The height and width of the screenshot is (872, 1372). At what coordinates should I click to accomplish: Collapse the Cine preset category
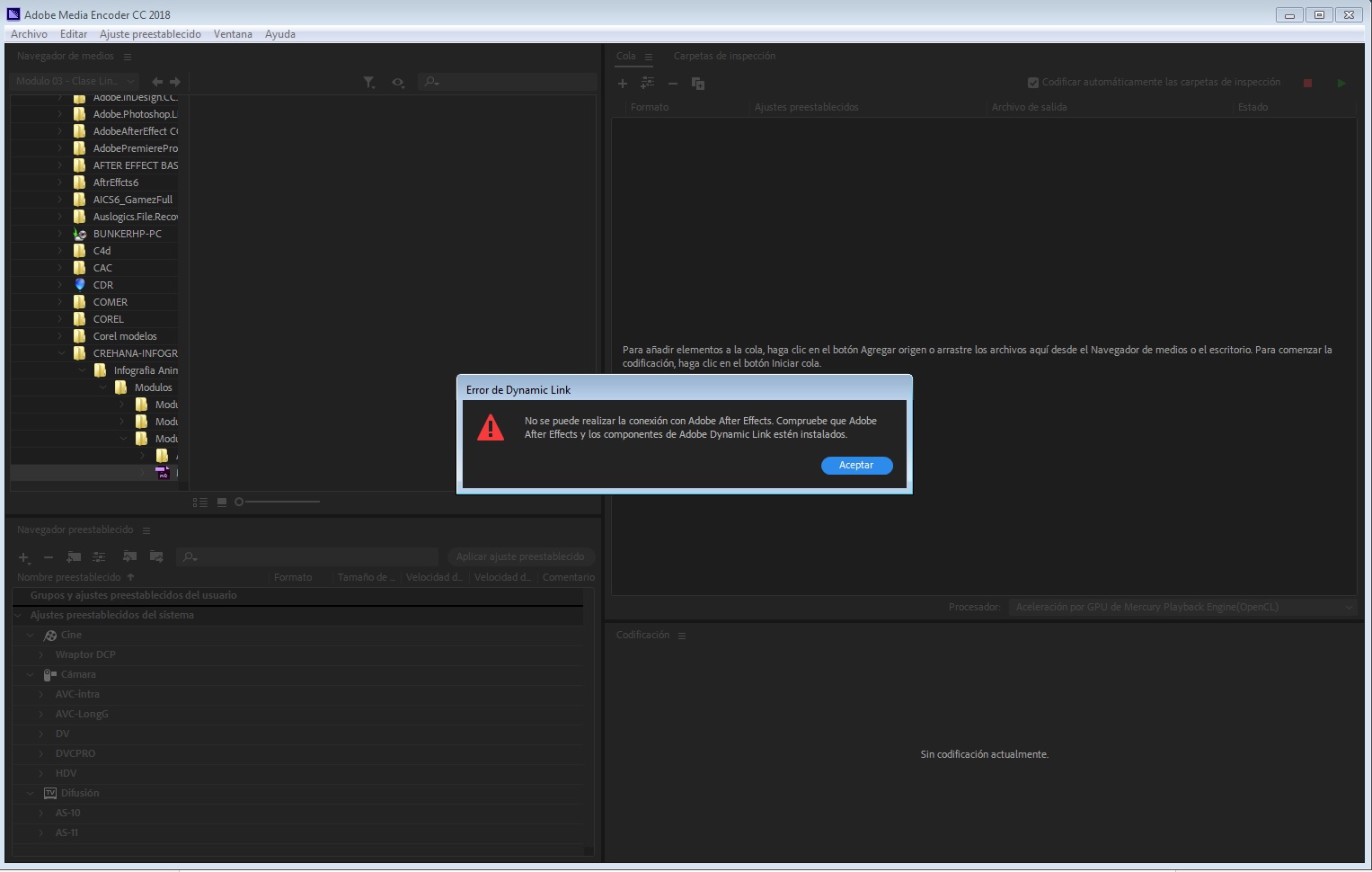coord(30,636)
